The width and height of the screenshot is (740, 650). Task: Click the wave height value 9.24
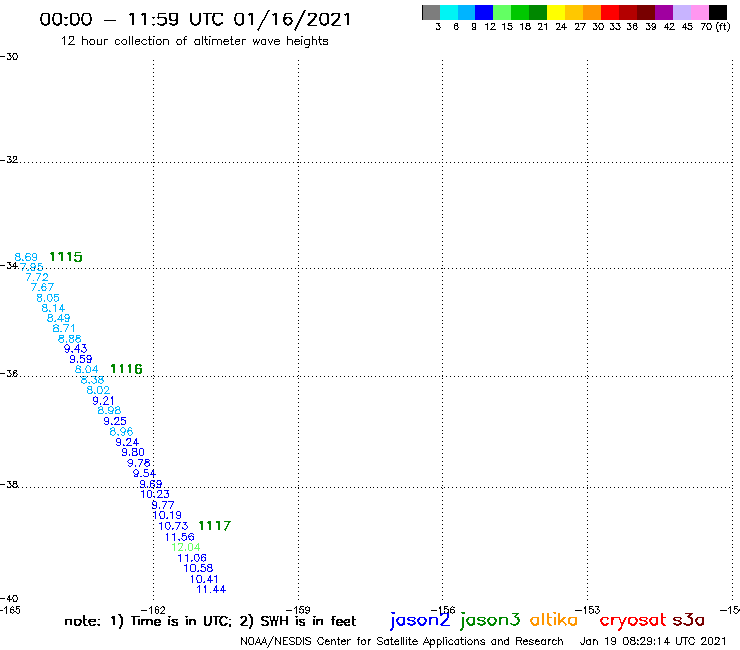pyautogui.click(x=127, y=442)
